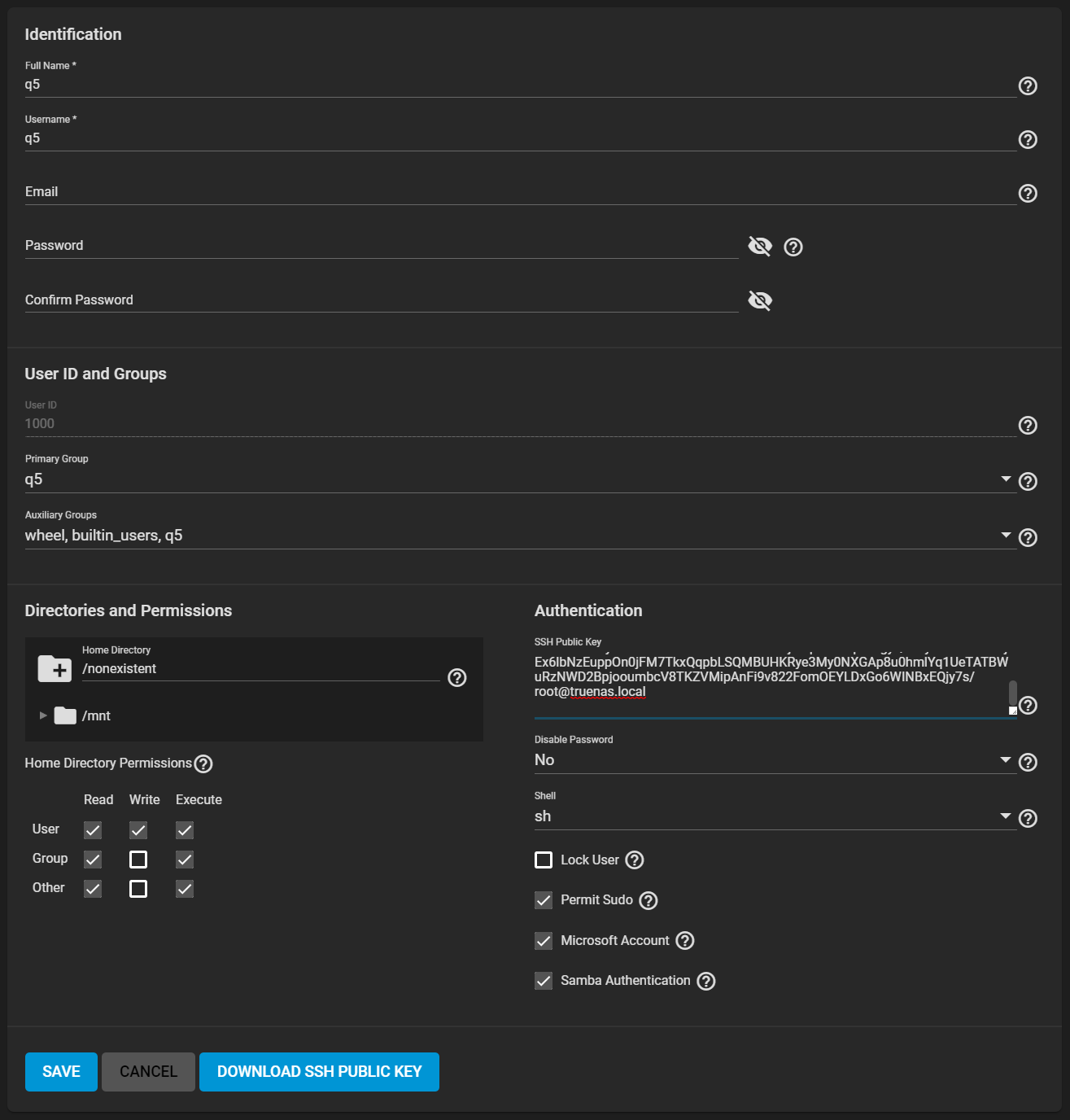Click the SAVE button
The image size is (1070, 1120).
61,1071
